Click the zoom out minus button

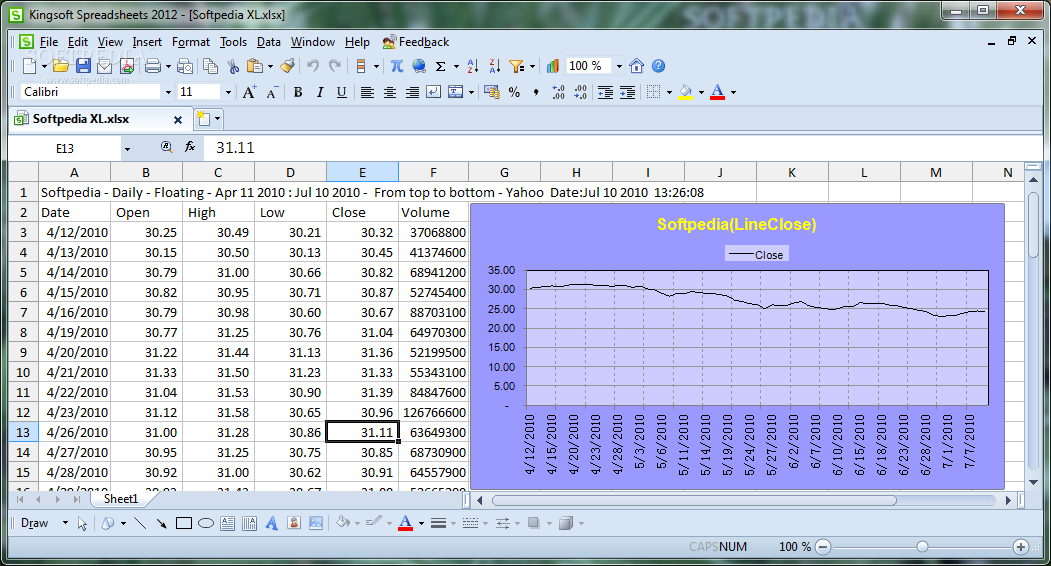pos(823,547)
